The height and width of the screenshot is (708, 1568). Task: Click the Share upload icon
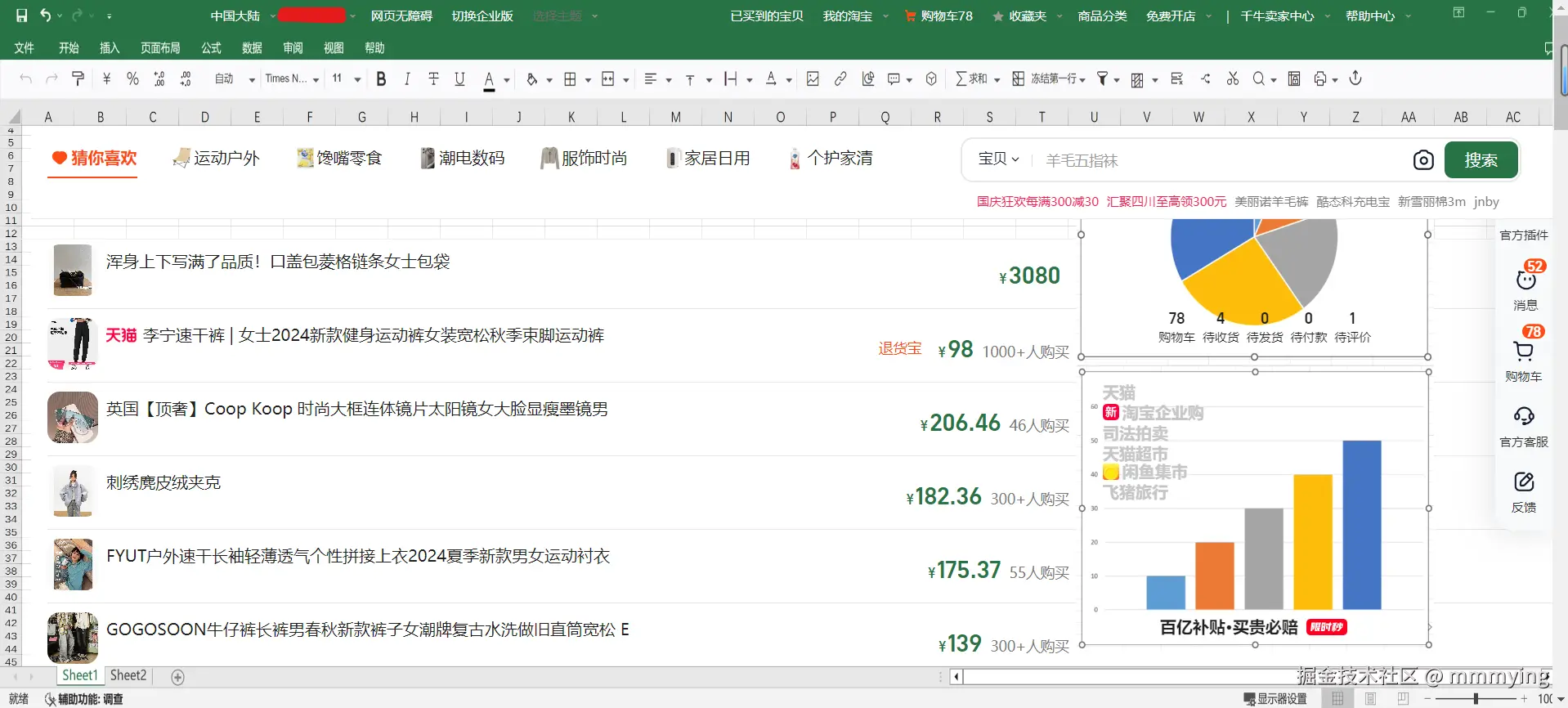point(1355,78)
